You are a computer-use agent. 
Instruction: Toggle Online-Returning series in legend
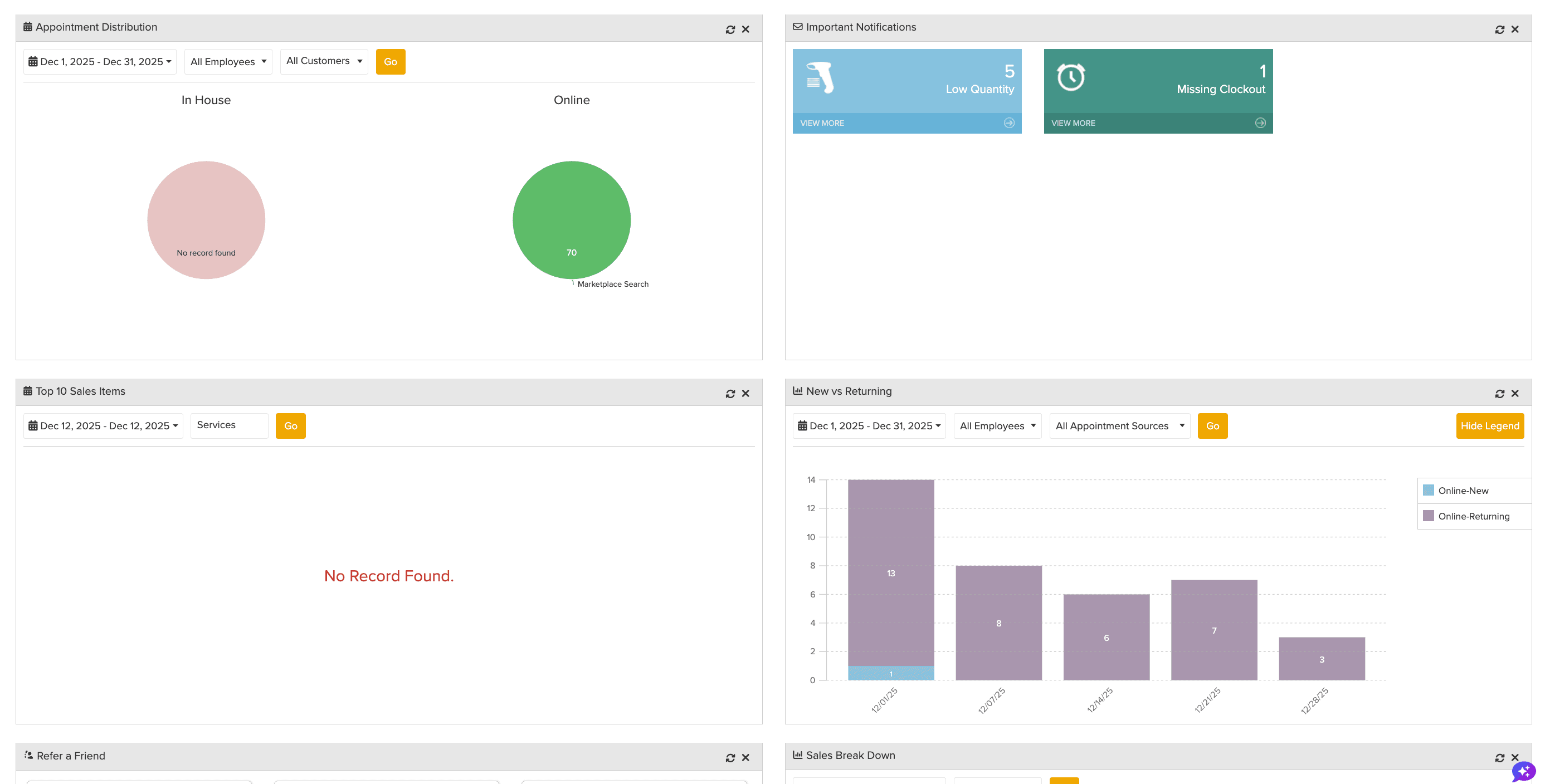pyautogui.click(x=1473, y=517)
